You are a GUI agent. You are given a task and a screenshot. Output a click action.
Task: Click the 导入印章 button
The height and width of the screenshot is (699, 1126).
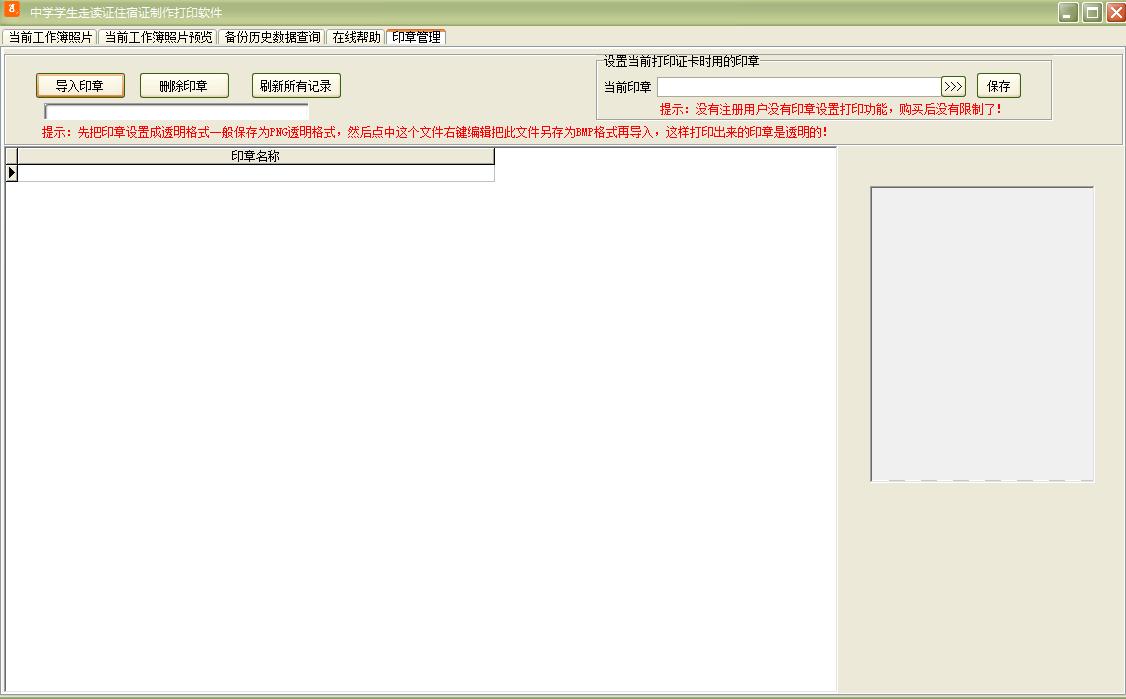pyautogui.click(x=80, y=85)
